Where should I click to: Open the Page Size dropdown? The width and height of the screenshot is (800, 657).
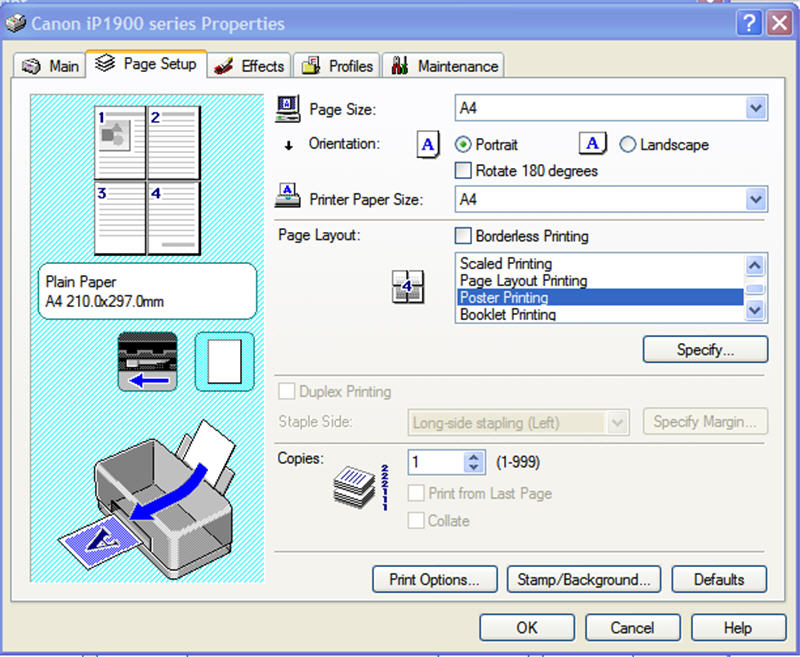pyautogui.click(x=755, y=108)
